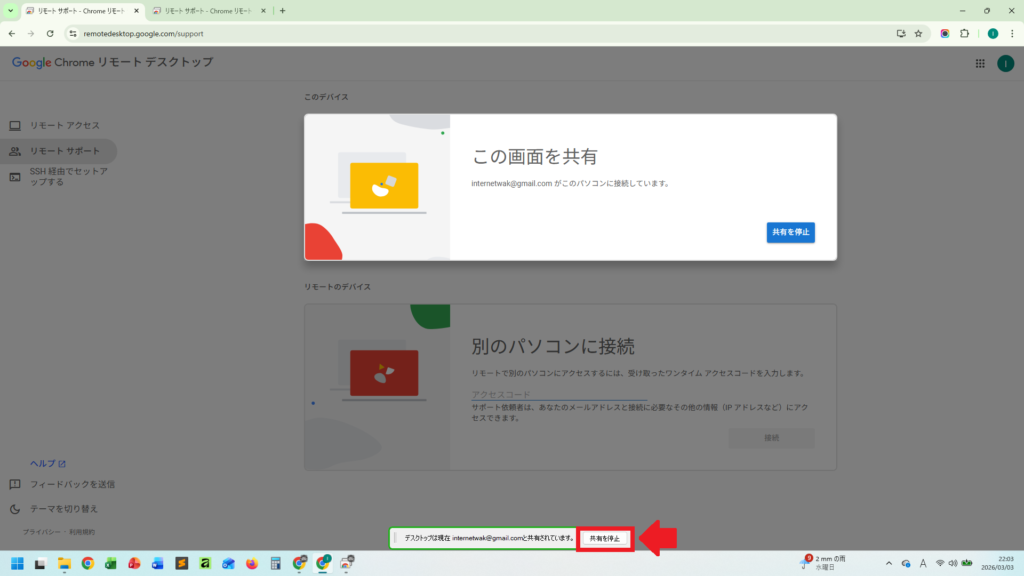Click the view site information icon in address bar
The width and height of the screenshot is (1024, 576).
click(x=72, y=33)
